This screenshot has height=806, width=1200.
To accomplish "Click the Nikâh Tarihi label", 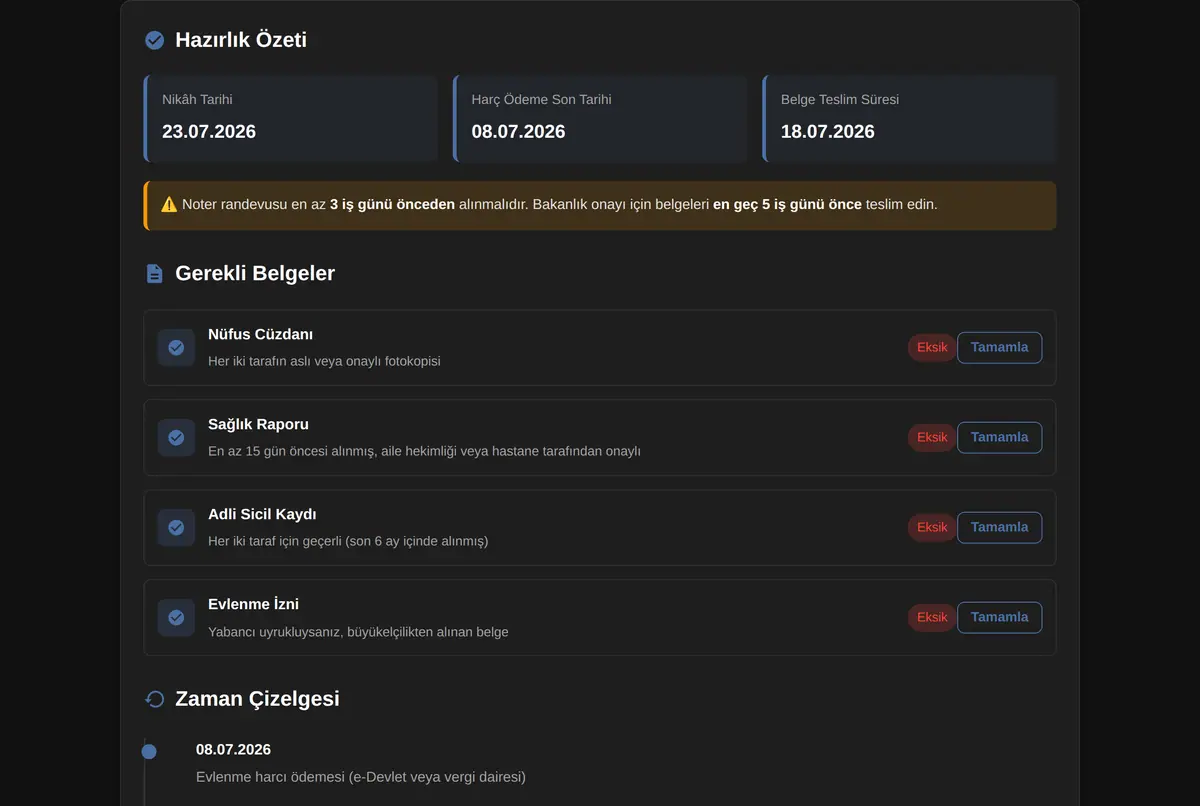I will tap(197, 100).
